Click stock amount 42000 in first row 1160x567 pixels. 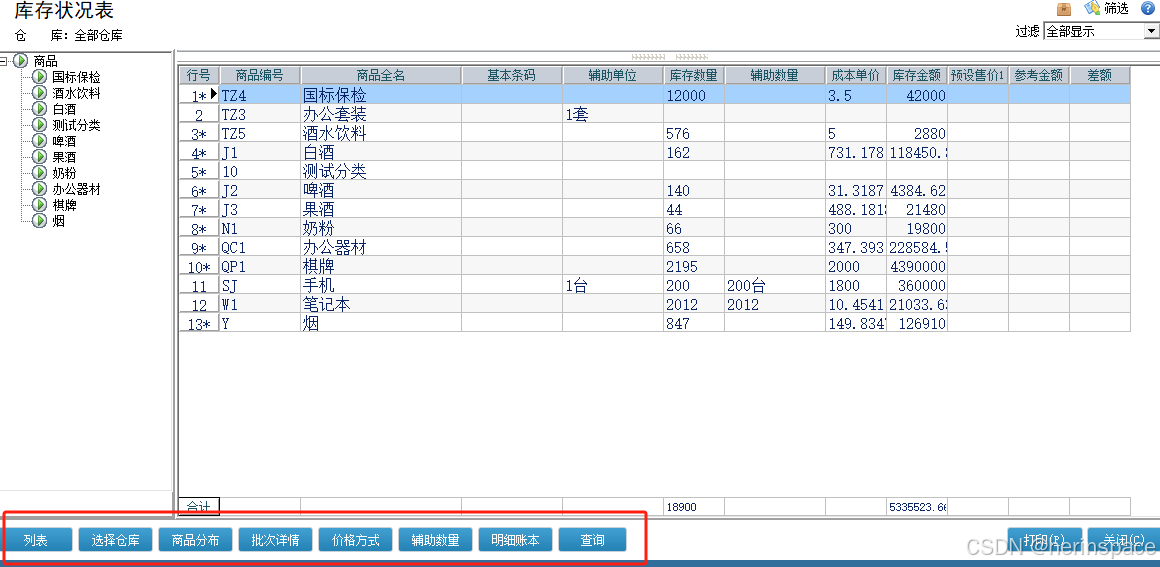(917, 95)
